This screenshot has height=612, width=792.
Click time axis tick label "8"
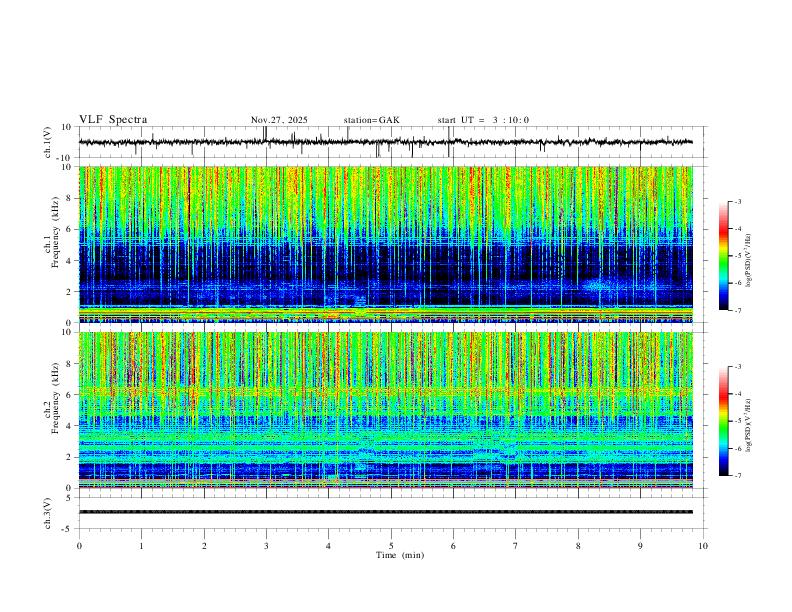click(x=578, y=546)
